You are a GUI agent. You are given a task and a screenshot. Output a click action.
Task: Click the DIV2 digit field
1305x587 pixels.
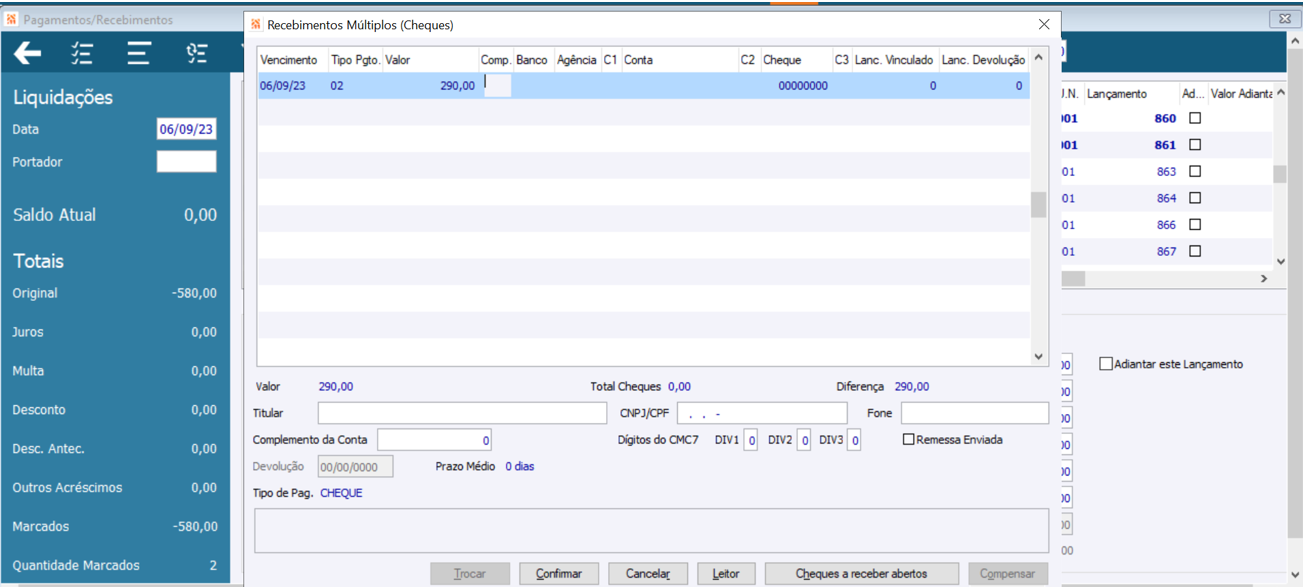pyautogui.click(x=803, y=440)
